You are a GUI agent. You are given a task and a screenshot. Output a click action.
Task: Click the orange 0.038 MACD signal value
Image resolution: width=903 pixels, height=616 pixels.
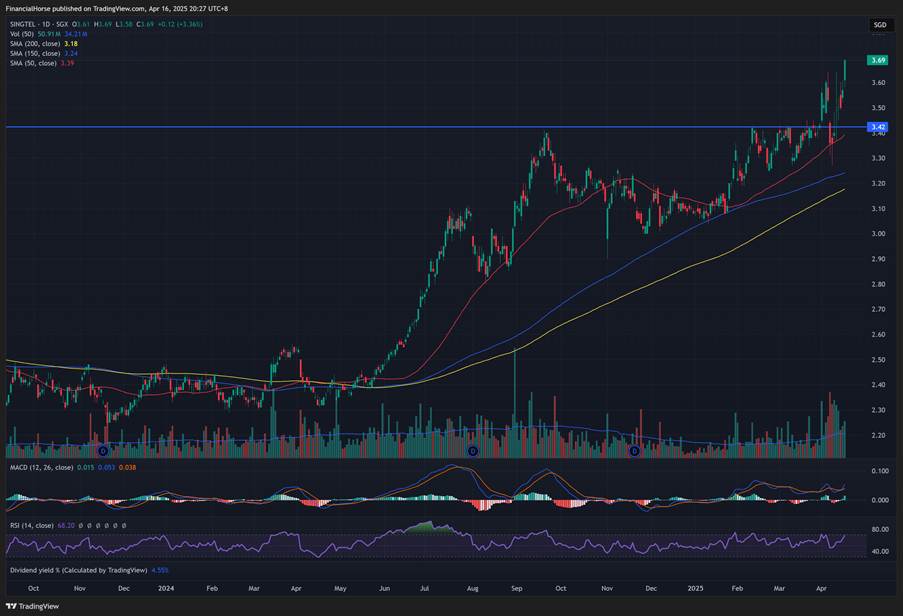[127, 467]
